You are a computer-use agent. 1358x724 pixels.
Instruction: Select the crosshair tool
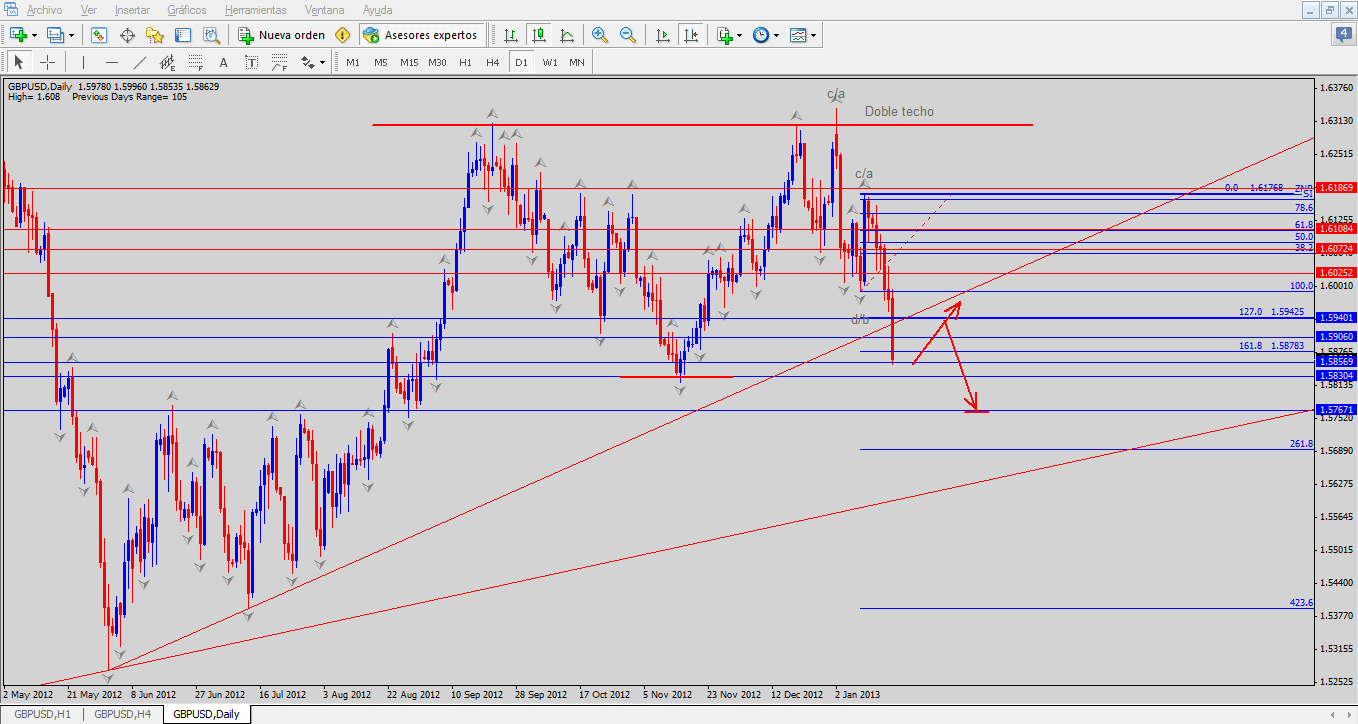(x=47, y=62)
